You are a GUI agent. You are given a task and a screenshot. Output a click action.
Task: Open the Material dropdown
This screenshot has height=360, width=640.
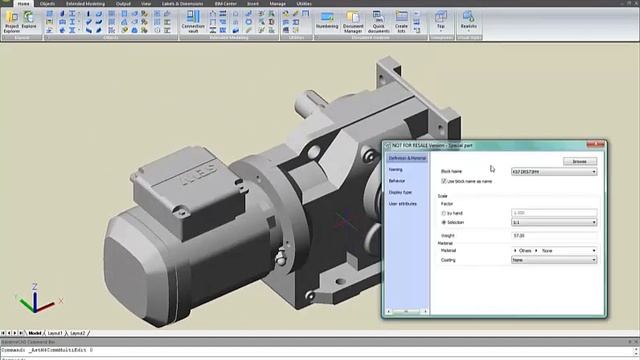(x=554, y=251)
